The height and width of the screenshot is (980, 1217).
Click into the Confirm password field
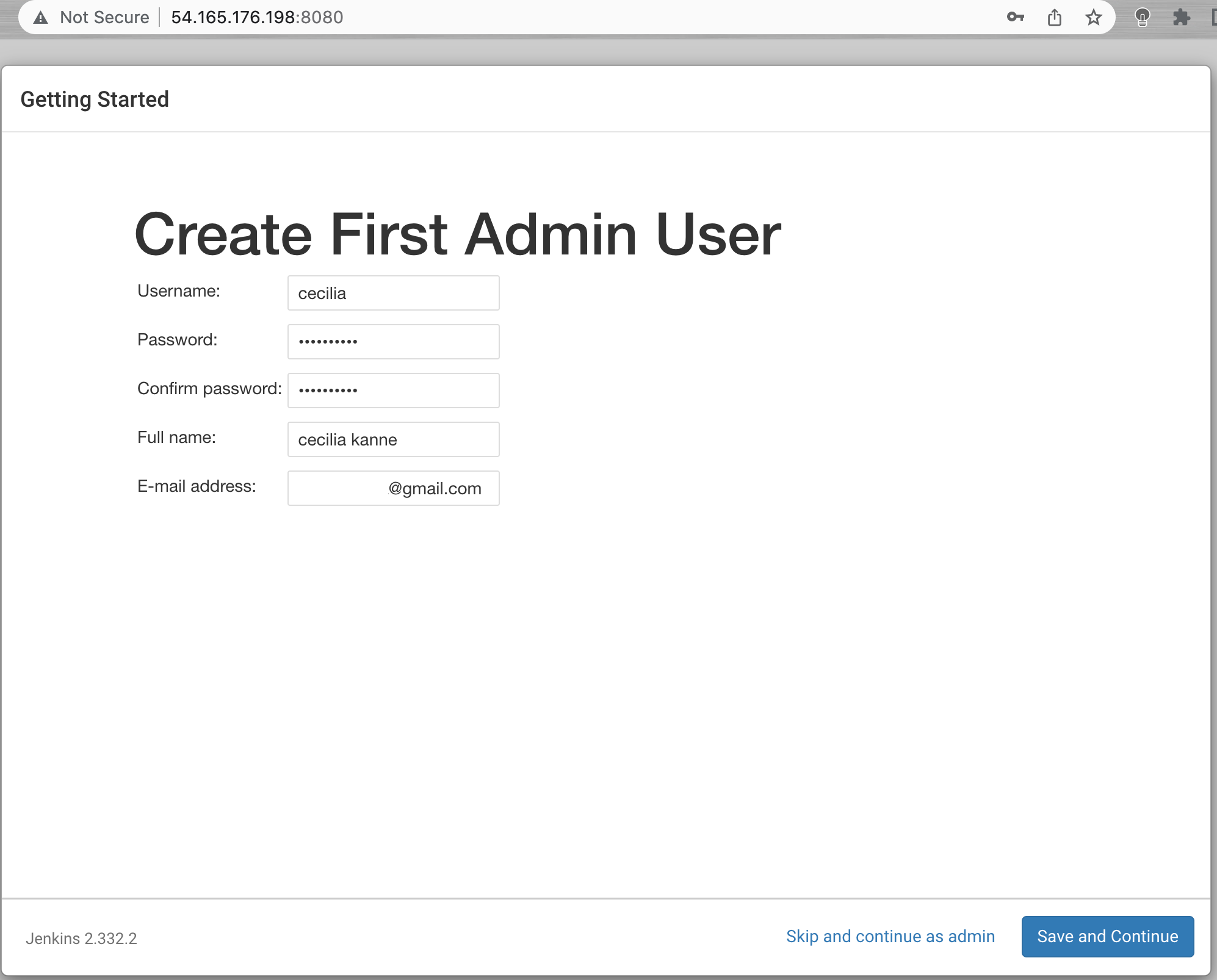[393, 391]
